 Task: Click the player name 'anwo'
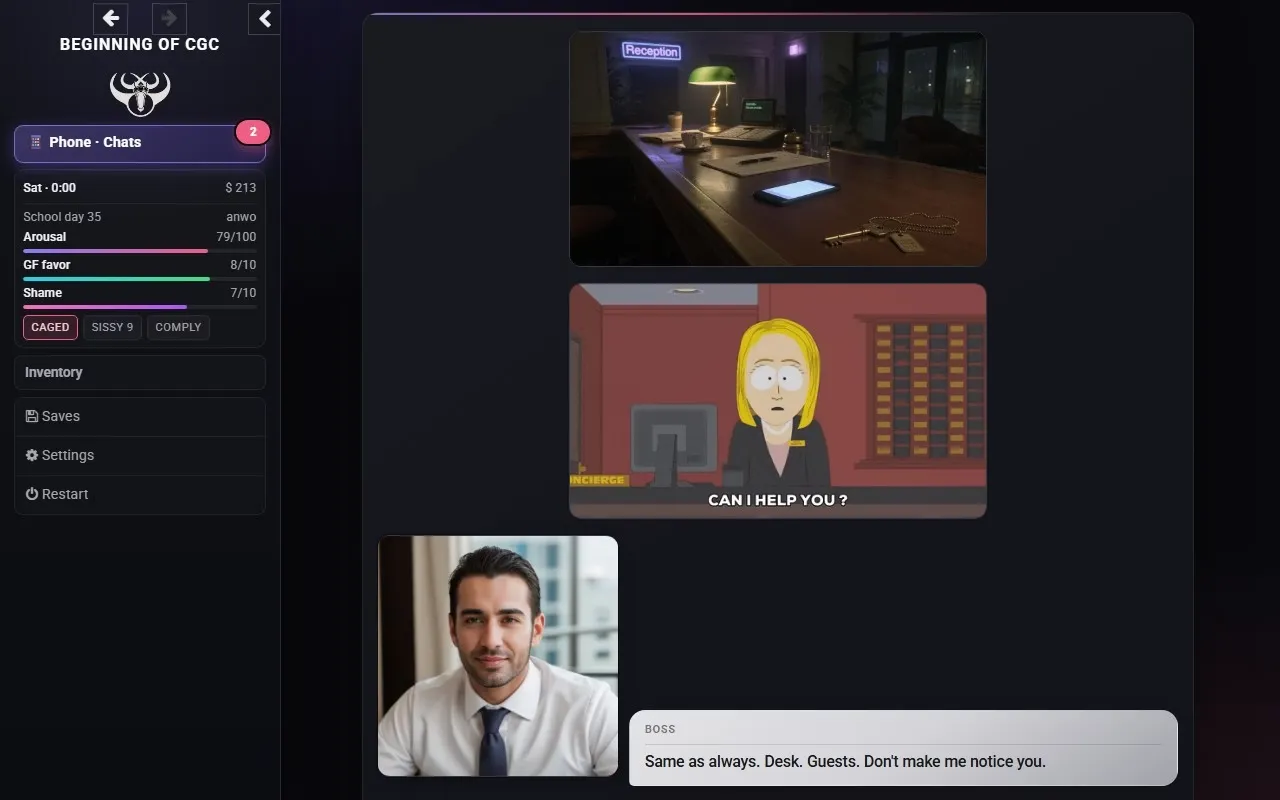point(241,217)
